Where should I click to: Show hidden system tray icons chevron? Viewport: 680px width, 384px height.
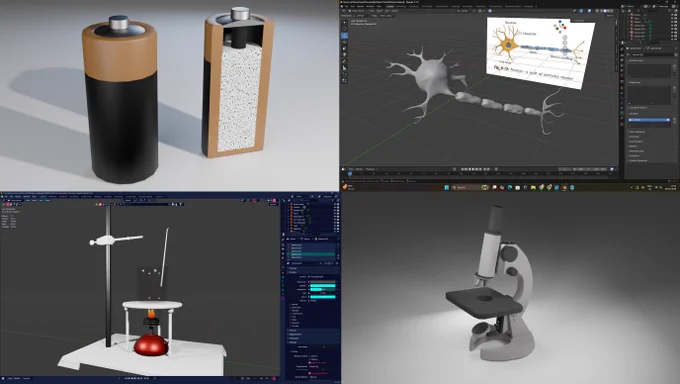click(x=631, y=187)
